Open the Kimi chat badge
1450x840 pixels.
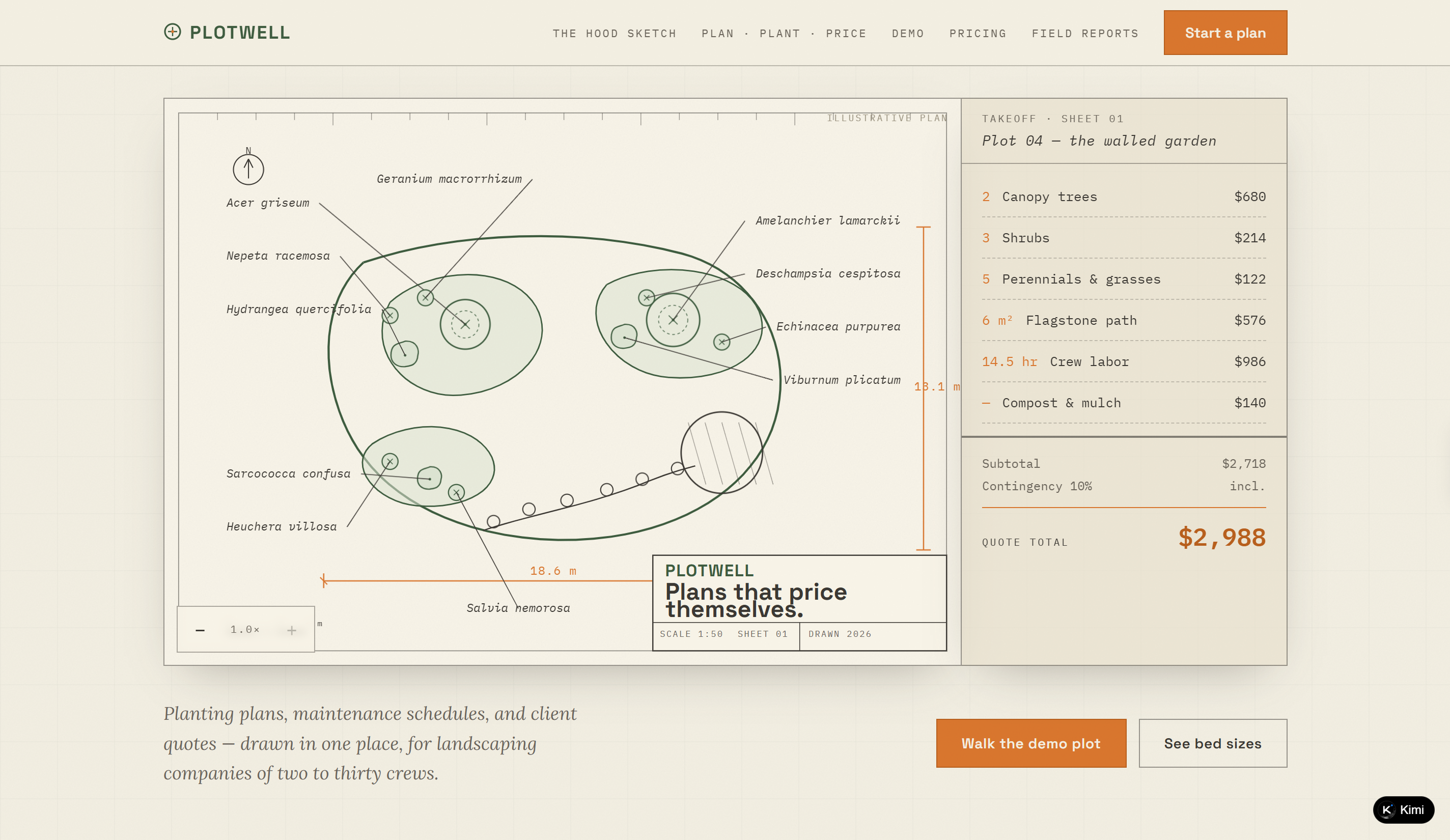(x=1403, y=809)
